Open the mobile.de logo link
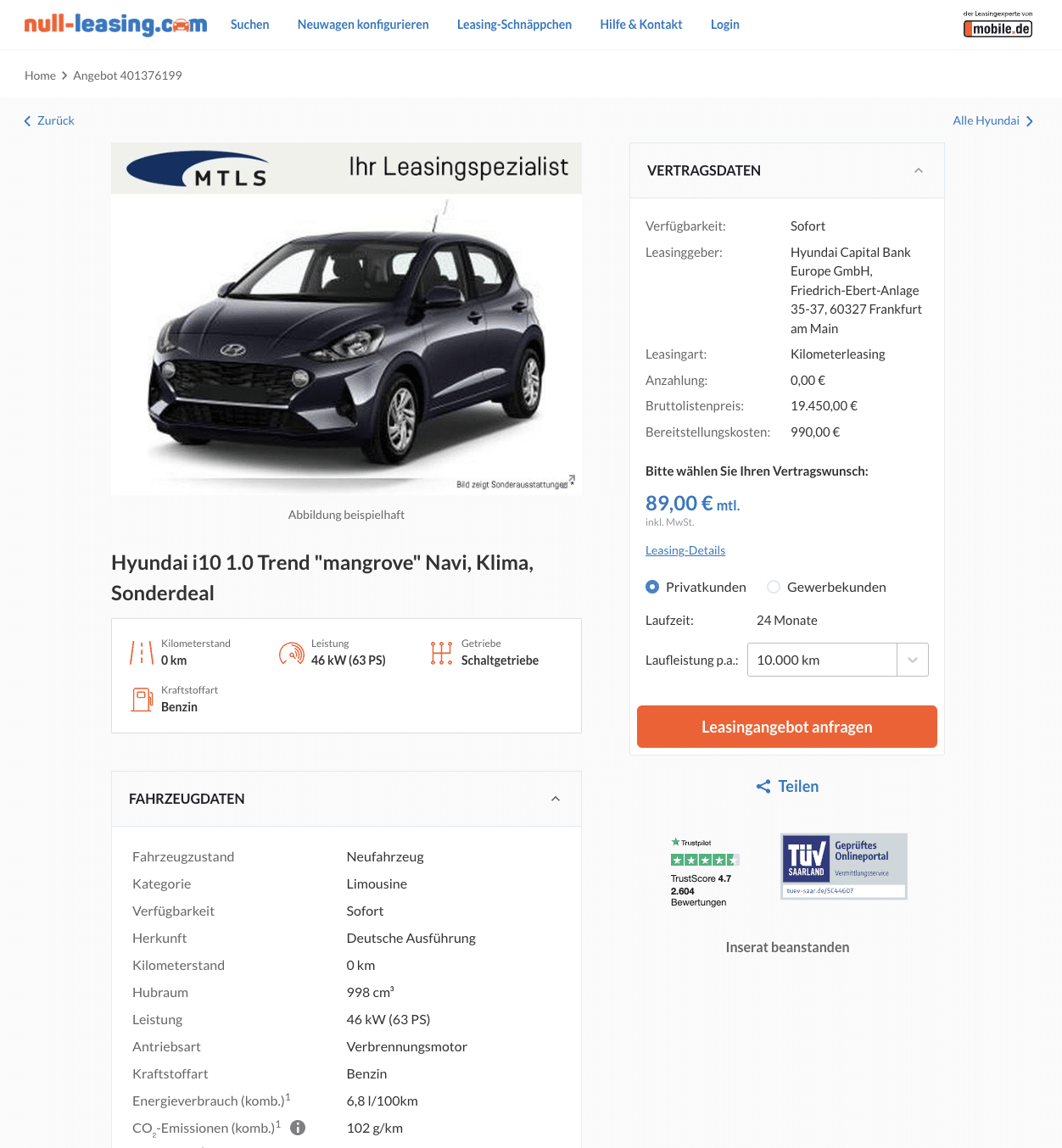The width and height of the screenshot is (1062, 1148). click(998, 25)
